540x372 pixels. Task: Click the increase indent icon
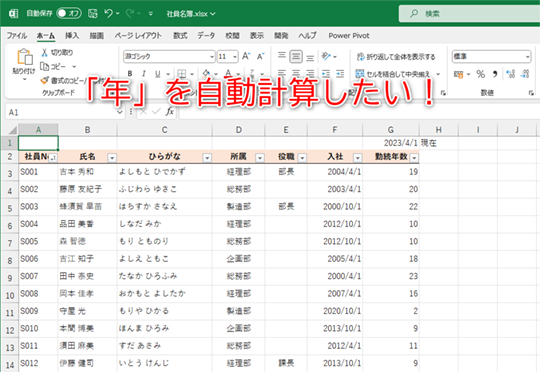click(340, 73)
